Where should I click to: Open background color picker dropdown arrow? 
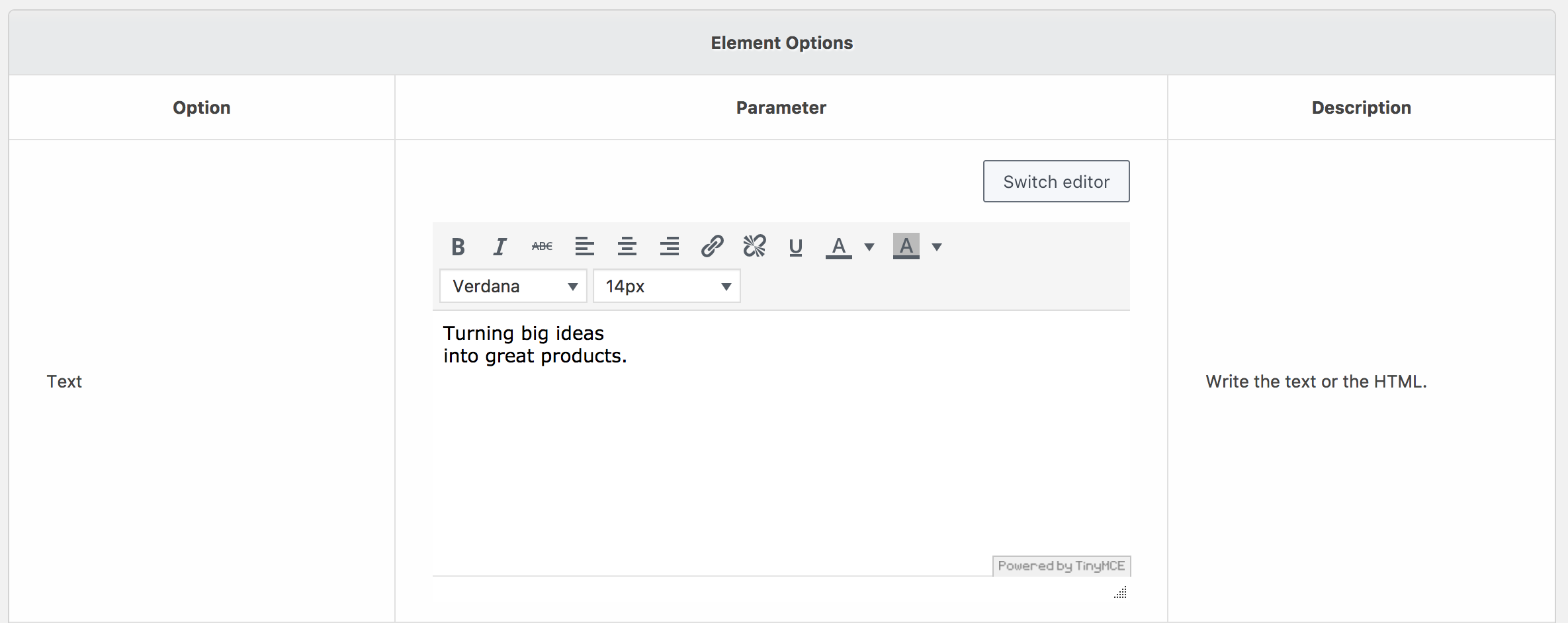tap(937, 247)
